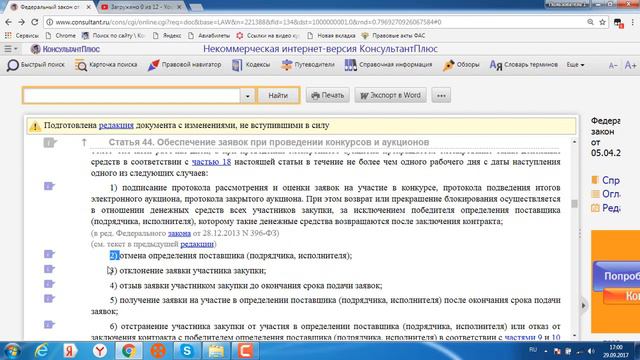Open file explorer from taskbar
This screenshot has width=640, height=360.
point(216,351)
